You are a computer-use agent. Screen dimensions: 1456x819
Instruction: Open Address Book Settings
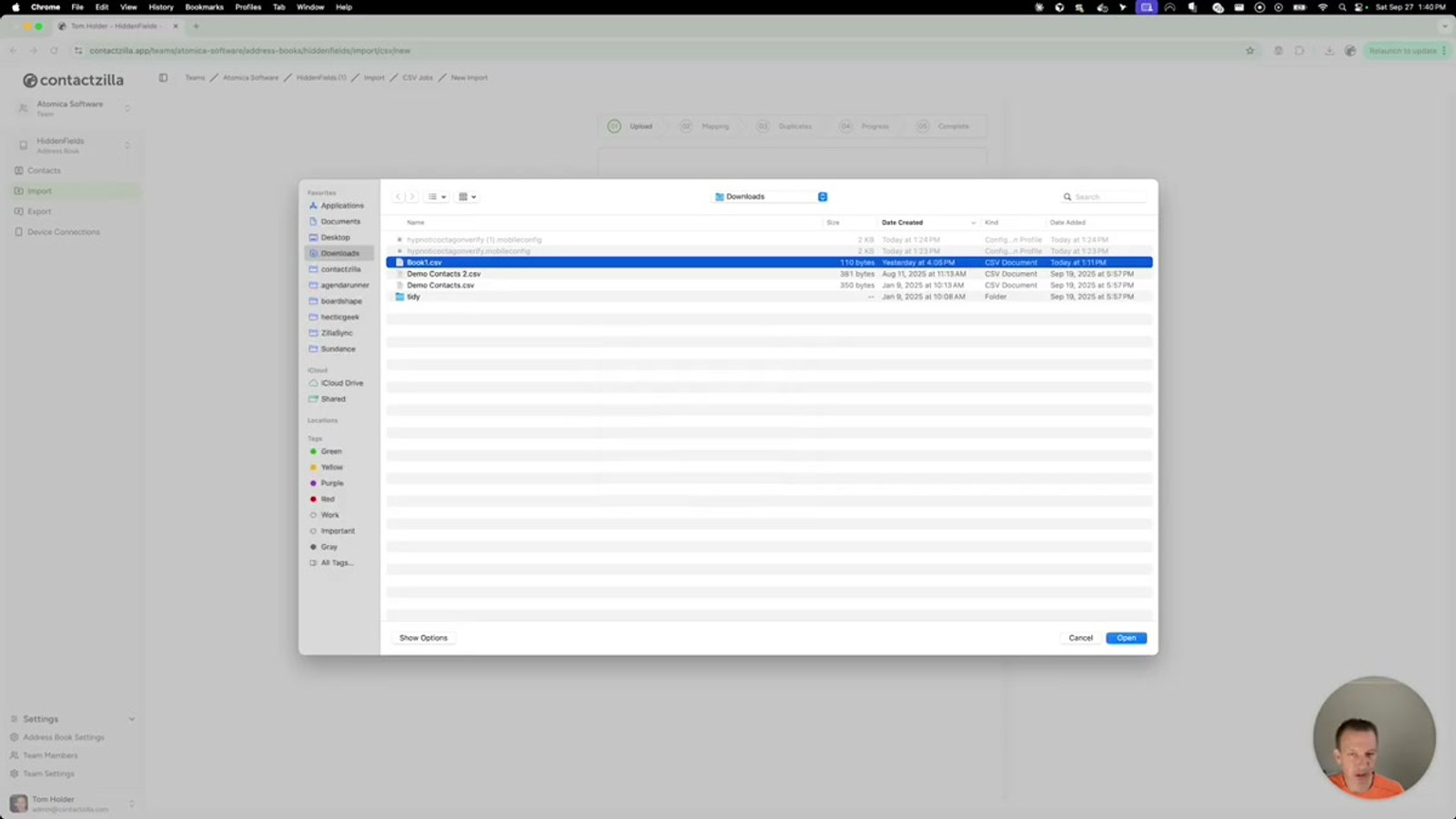tap(63, 737)
